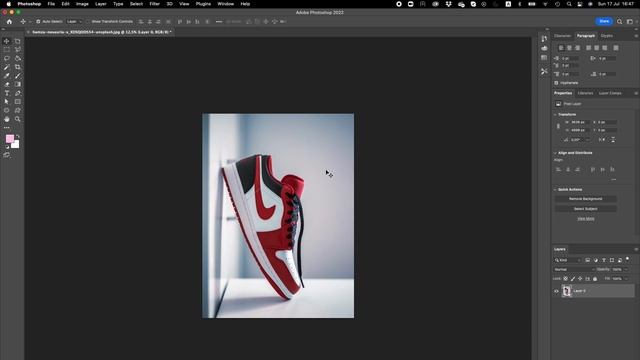Open the Filter menu
The height and width of the screenshot is (360, 640).
coord(154,4)
